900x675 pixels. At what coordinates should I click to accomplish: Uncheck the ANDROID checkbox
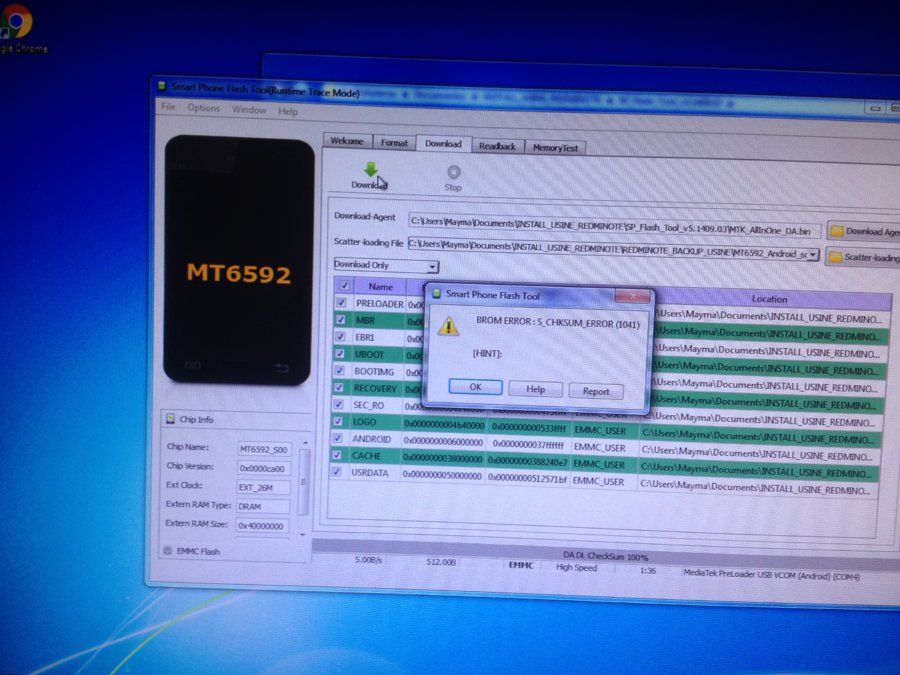click(x=337, y=438)
